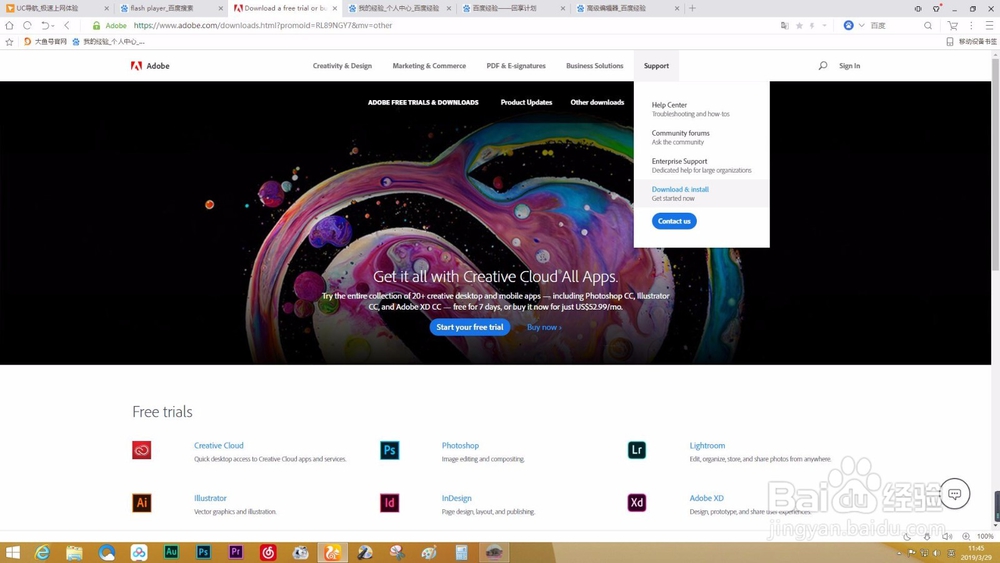The width and height of the screenshot is (1000, 563).
Task: Open the Creativity & Design menu
Action: coord(342,66)
